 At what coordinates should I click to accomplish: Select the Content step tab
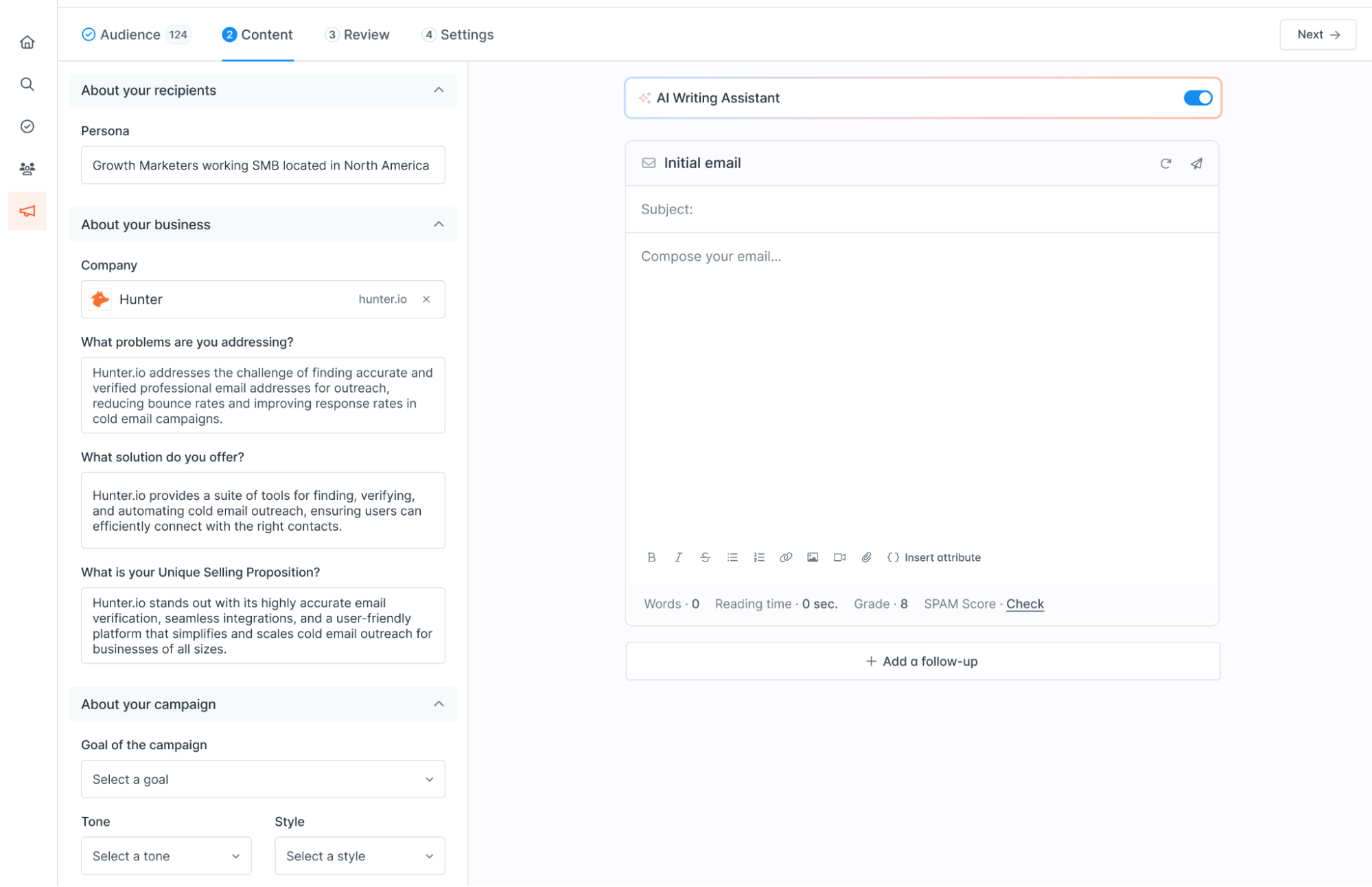(257, 34)
